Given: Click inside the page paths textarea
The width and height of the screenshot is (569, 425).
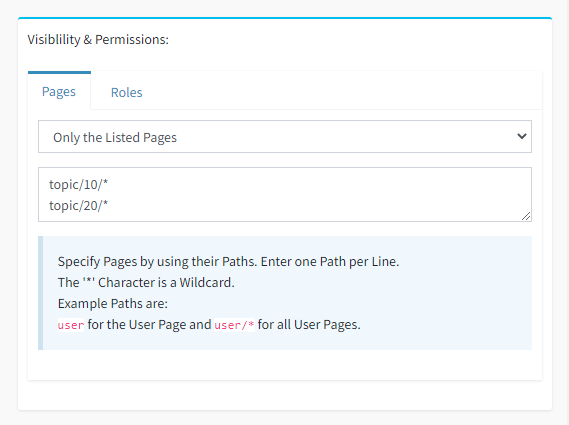Looking at the screenshot, I should click(285, 195).
